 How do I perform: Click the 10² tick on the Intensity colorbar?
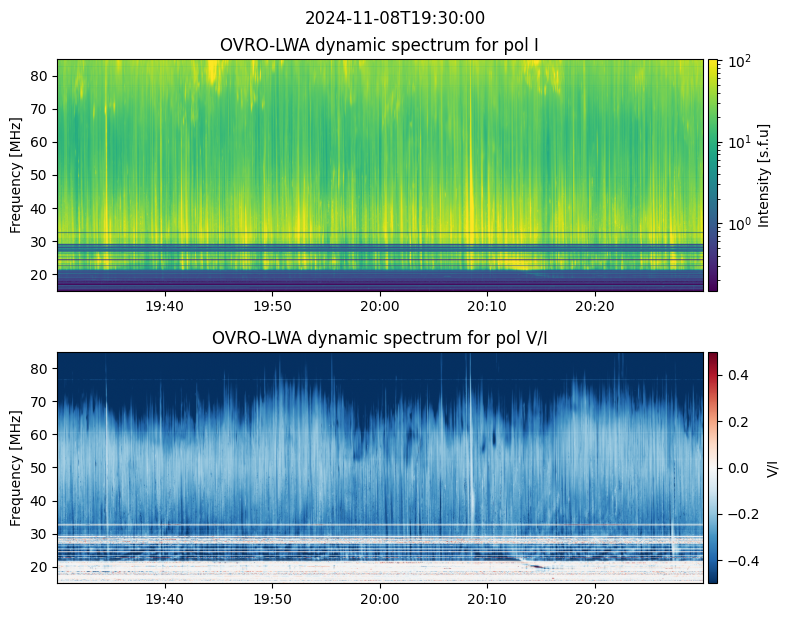point(736,63)
